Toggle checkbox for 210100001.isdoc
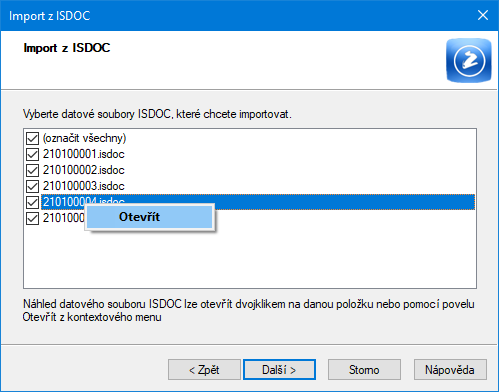499x392 pixels. [x=32, y=154]
